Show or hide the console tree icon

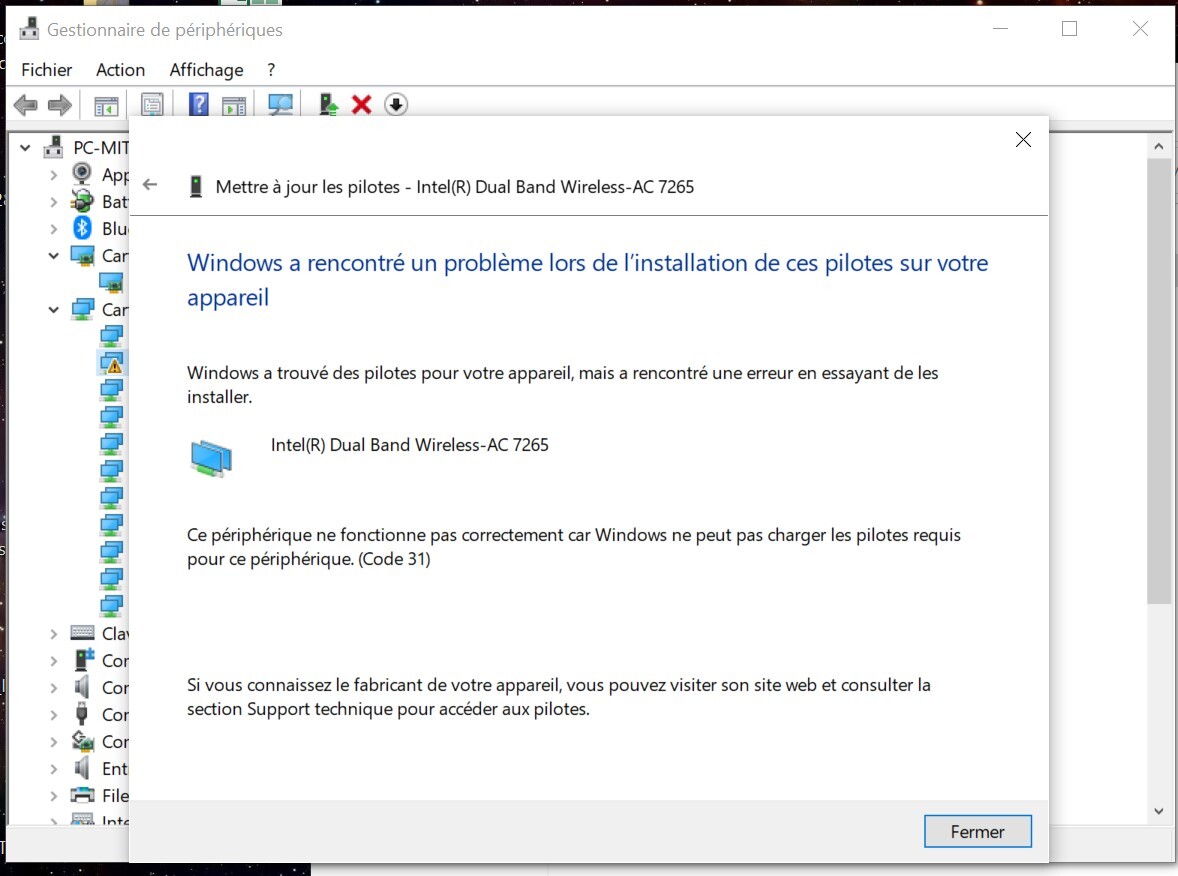pyautogui.click(x=106, y=106)
